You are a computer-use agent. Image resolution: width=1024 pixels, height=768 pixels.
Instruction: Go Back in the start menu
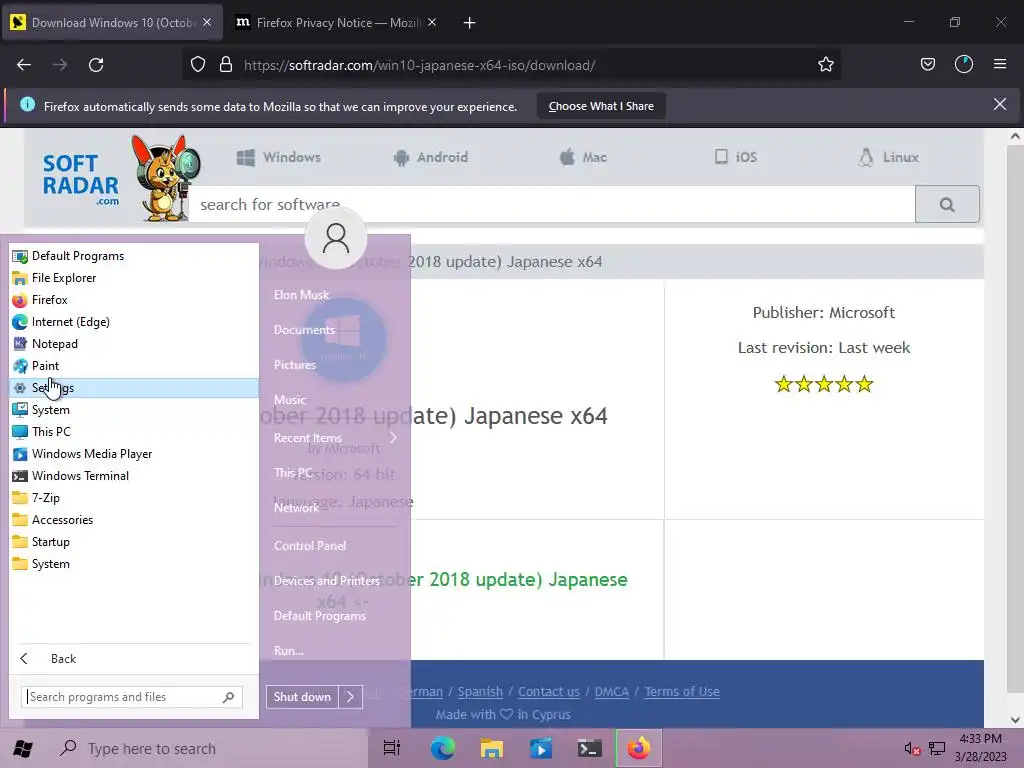point(134,658)
